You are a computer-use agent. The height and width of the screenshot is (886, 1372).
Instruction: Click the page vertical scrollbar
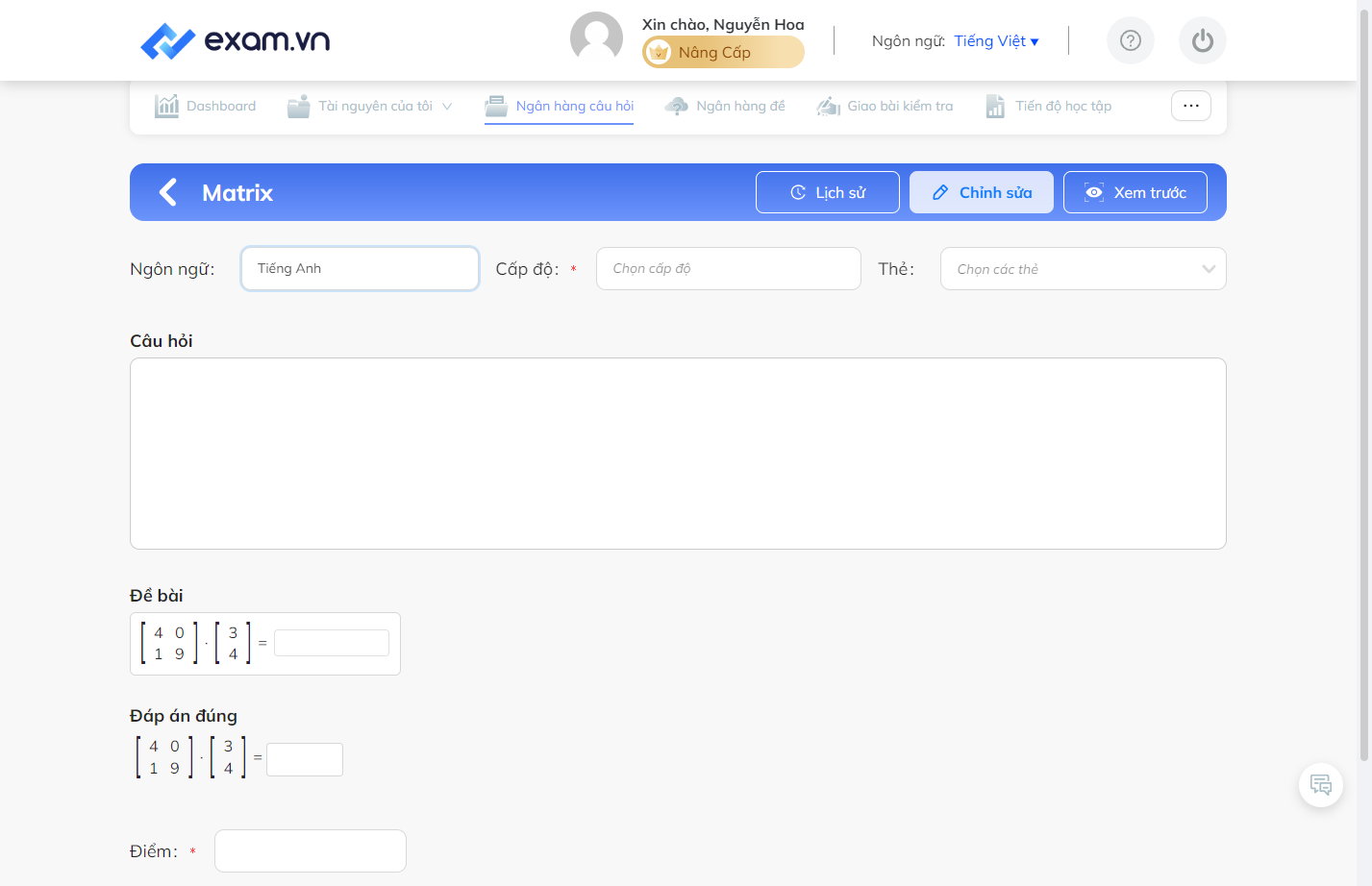point(1363,384)
